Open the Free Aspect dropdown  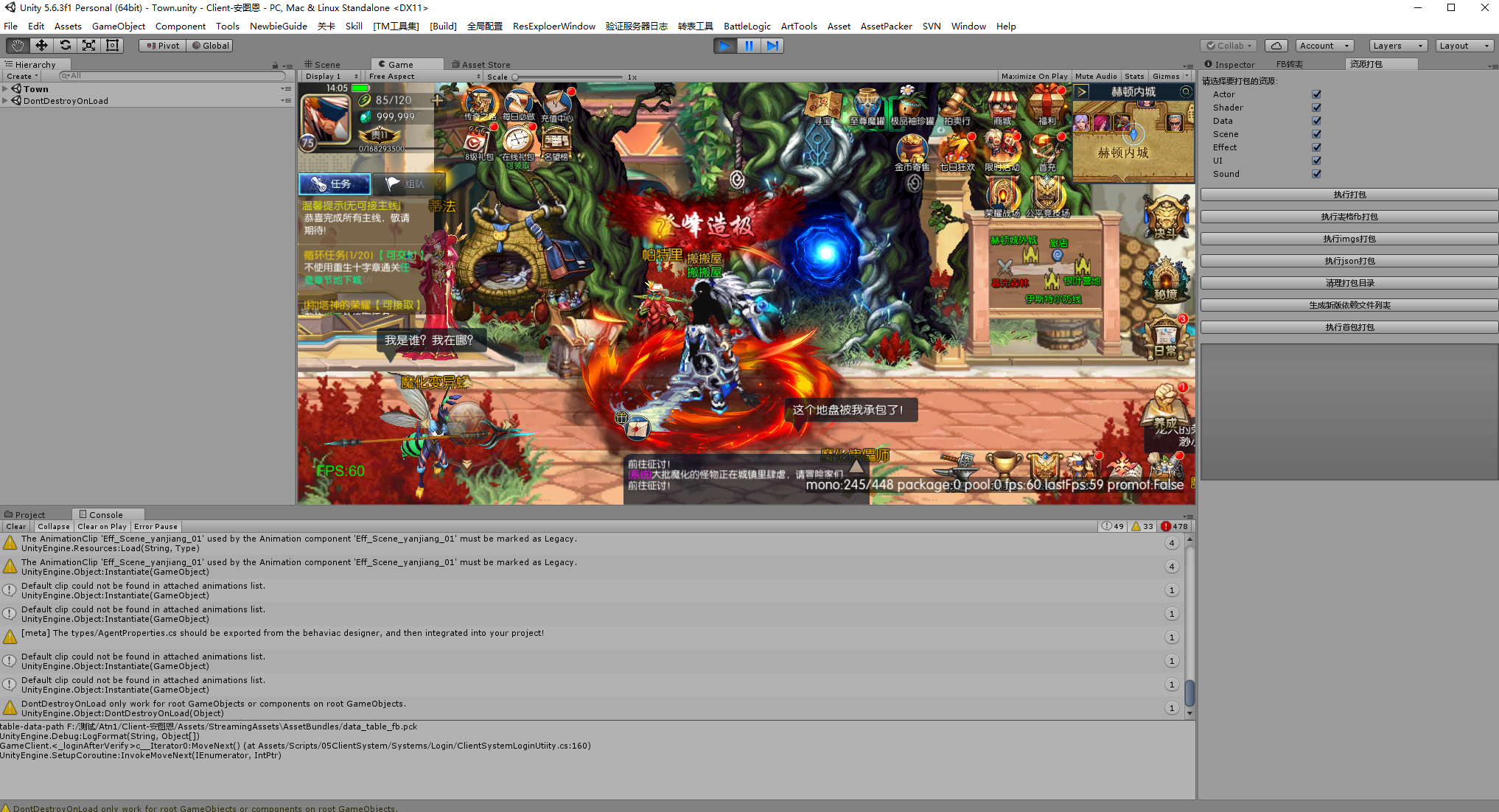424,77
